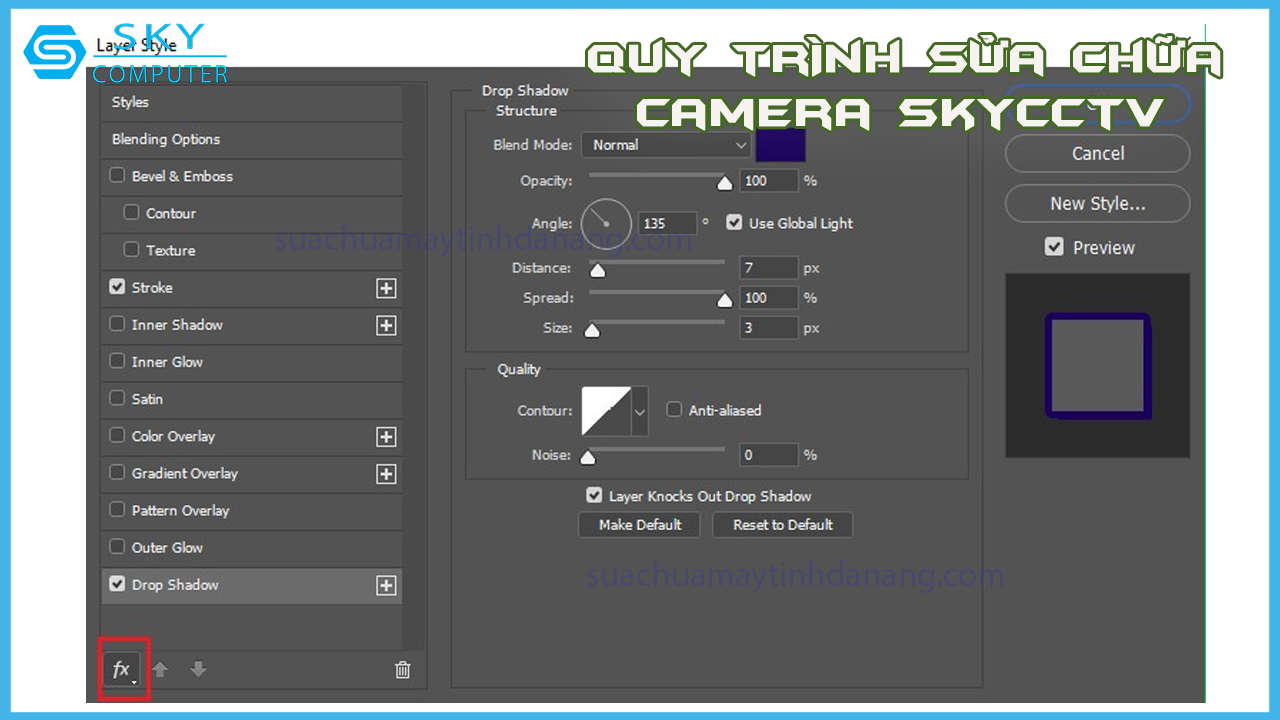Add another Gradient Overlay with plus icon
1280x720 pixels.
click(x=386, y=474)
